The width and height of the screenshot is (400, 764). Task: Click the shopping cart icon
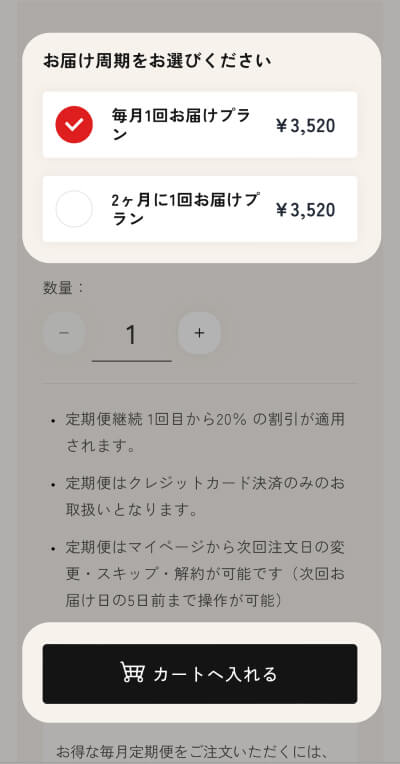[132, 672]
